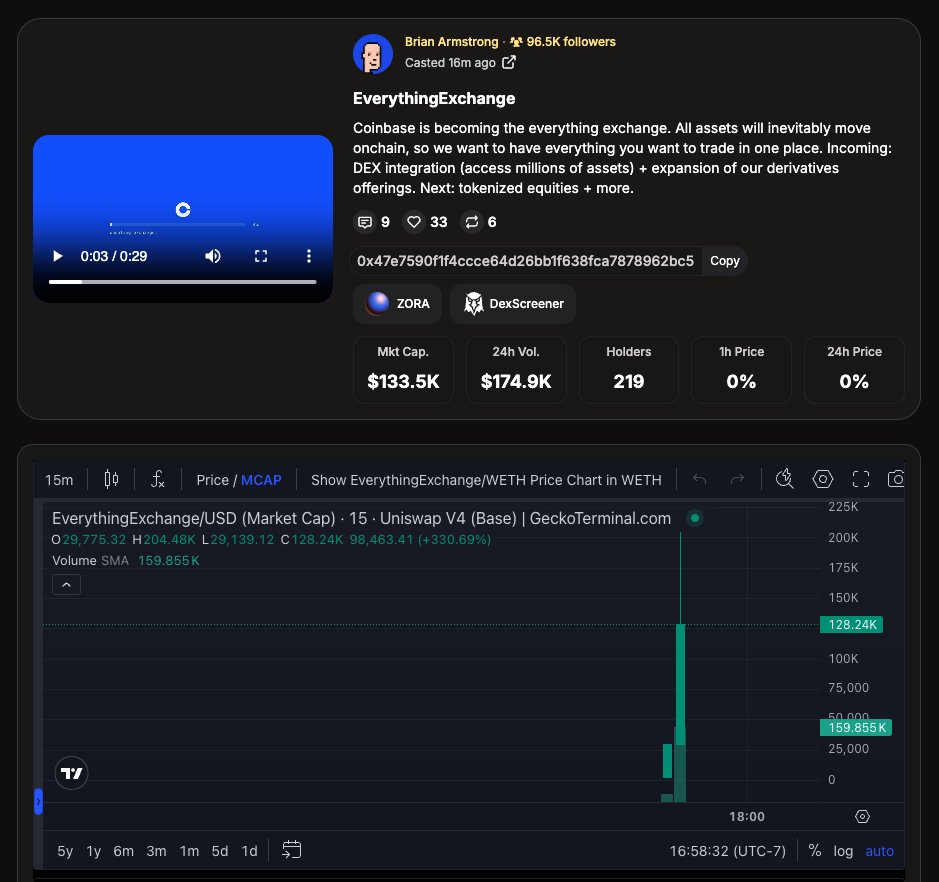Viewport: 939px width, 882px height.
Task: Click the green market status dot
Action: pyautogui.click(x=695, y=518)
